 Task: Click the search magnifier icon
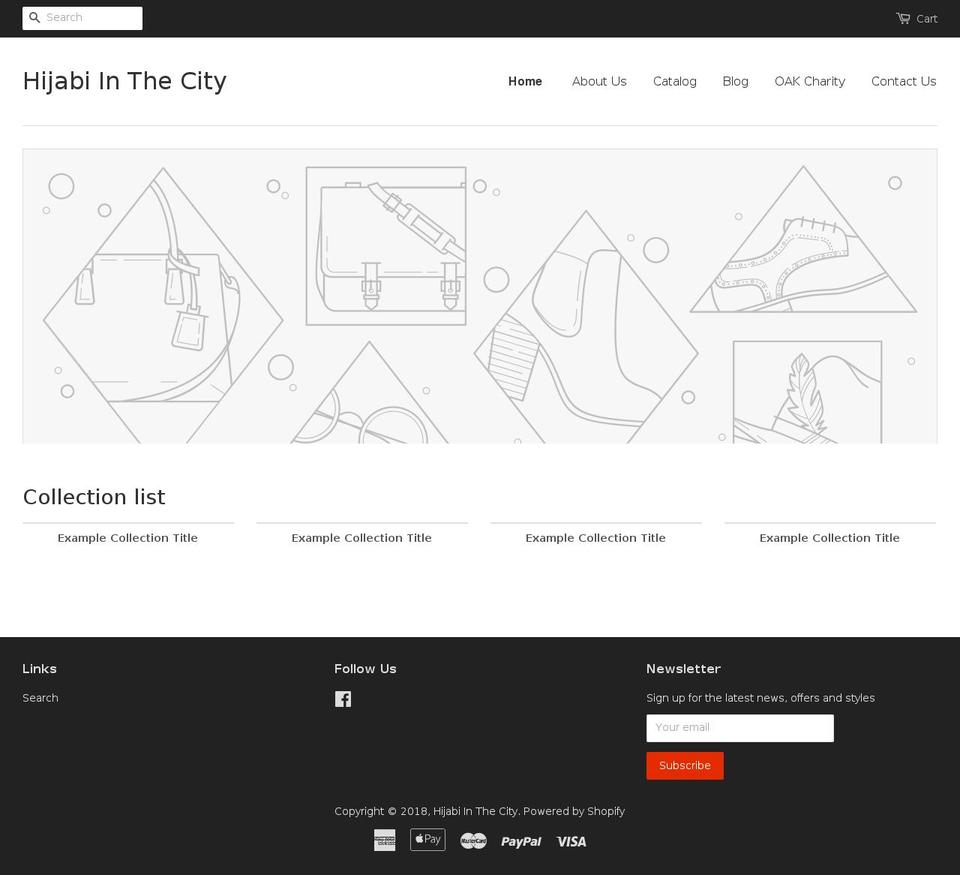pos(35,18)
